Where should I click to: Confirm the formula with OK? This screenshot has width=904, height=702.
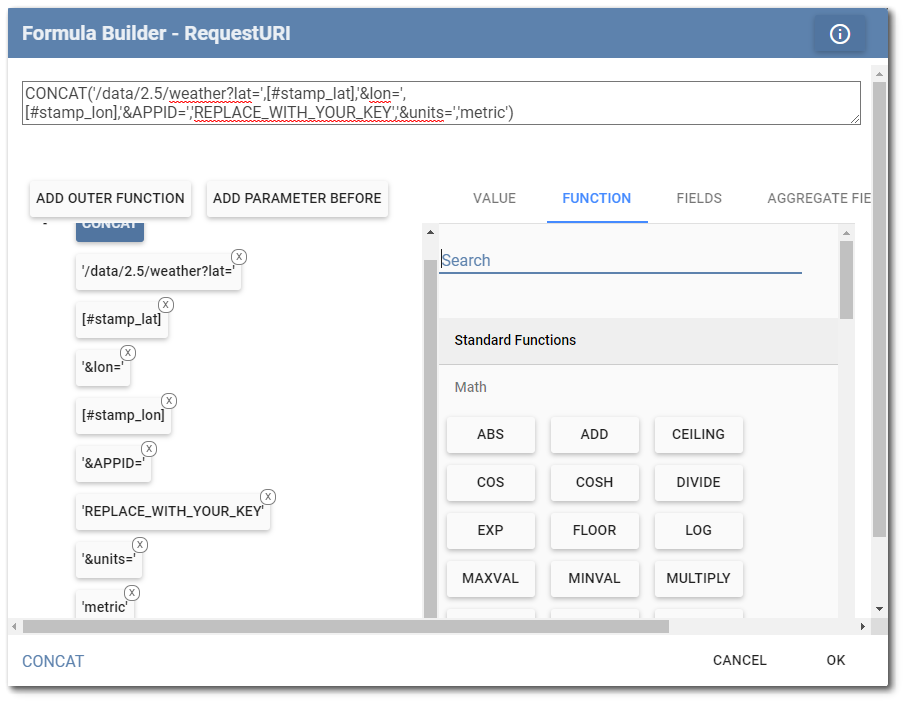[835, 660]
